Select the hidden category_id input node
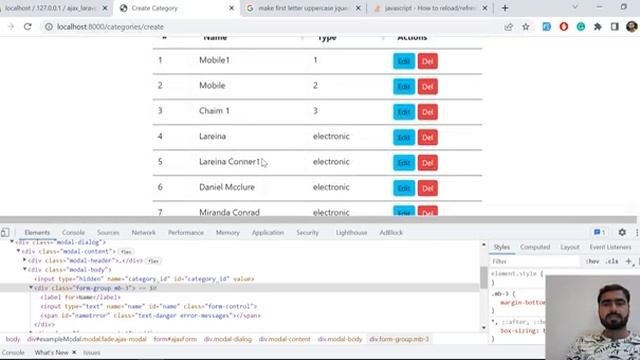640x360 pixels. point(144,279)
